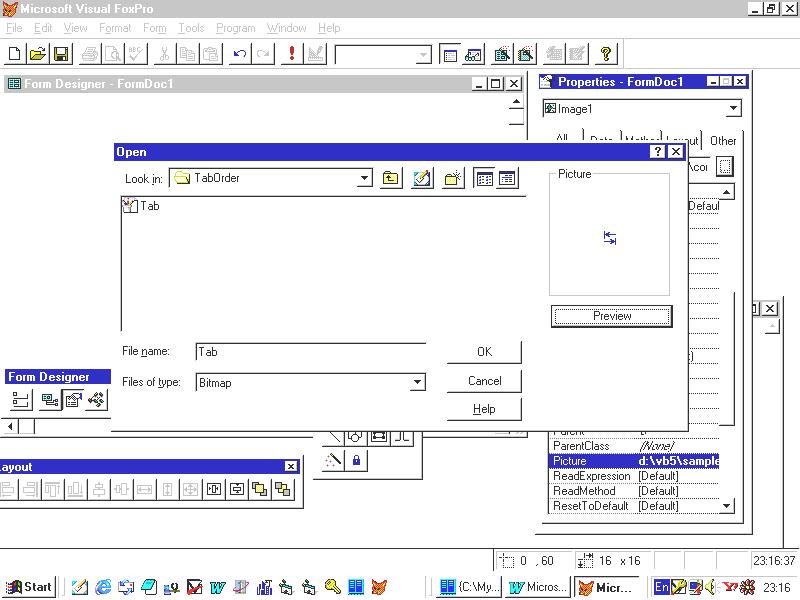This screenshot has height=600, width=800.
Task: Click Internet Explorer icon in quick launch
Action: point(104,587)
